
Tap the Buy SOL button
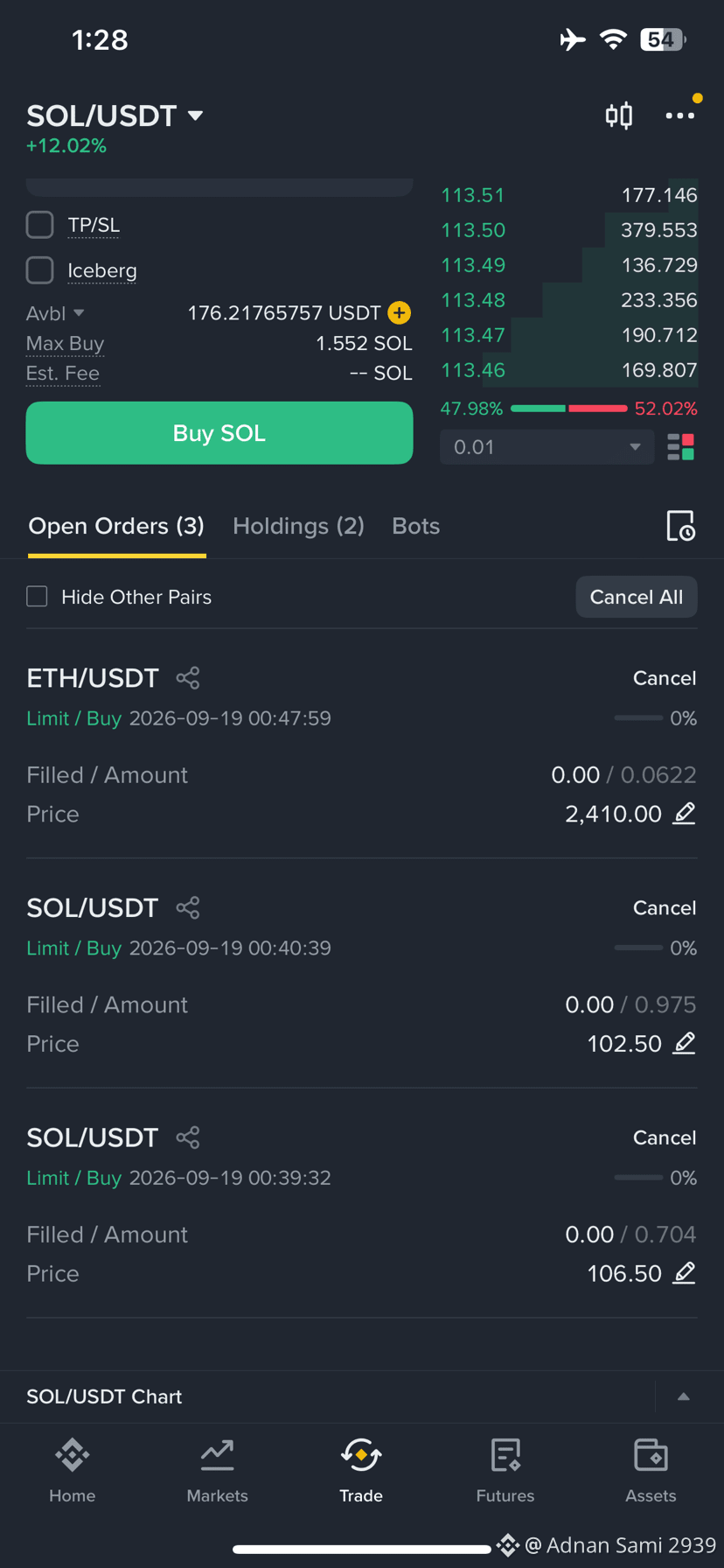click(219, 433)
